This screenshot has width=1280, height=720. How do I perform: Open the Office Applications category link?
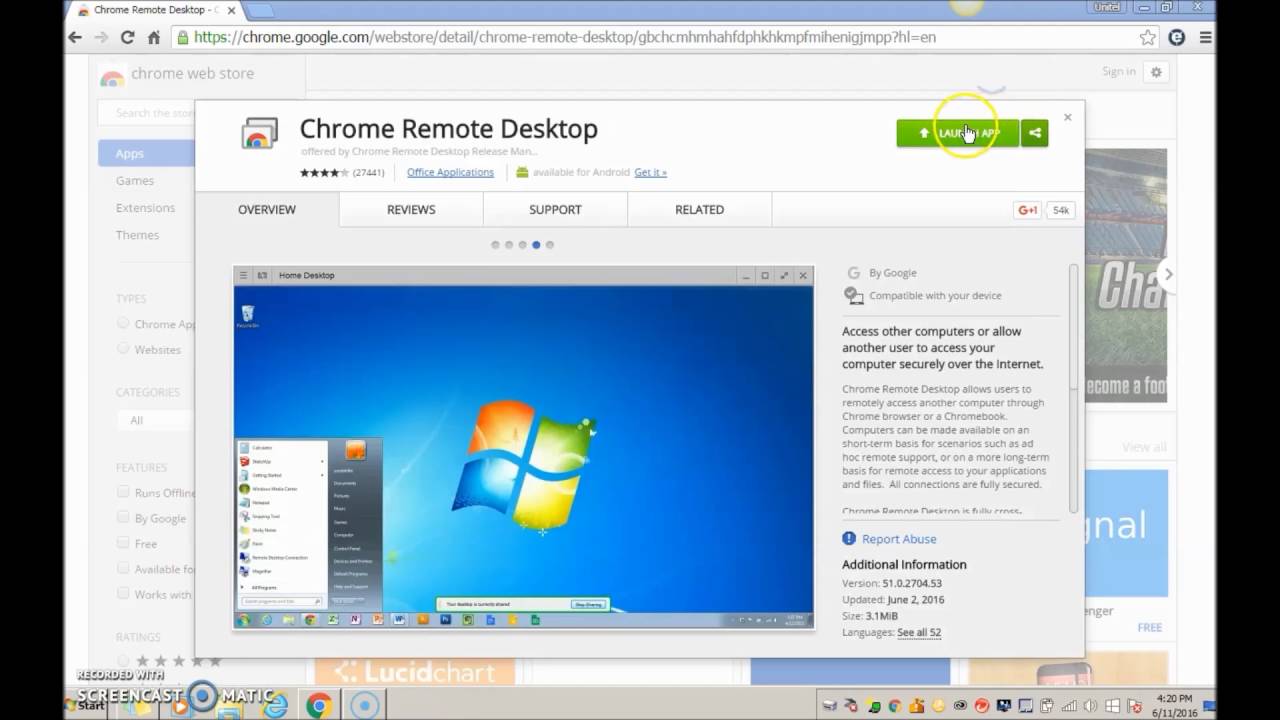pos(450,172)
